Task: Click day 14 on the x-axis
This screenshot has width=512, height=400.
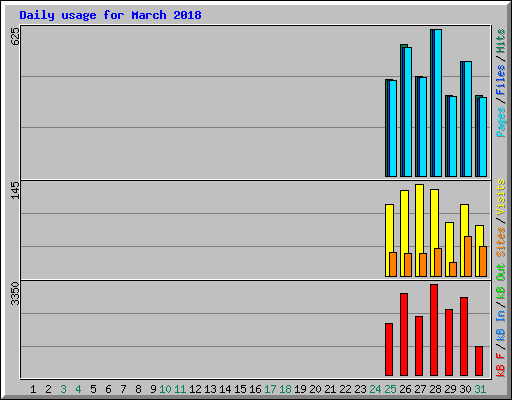Action: click(225, 389)
